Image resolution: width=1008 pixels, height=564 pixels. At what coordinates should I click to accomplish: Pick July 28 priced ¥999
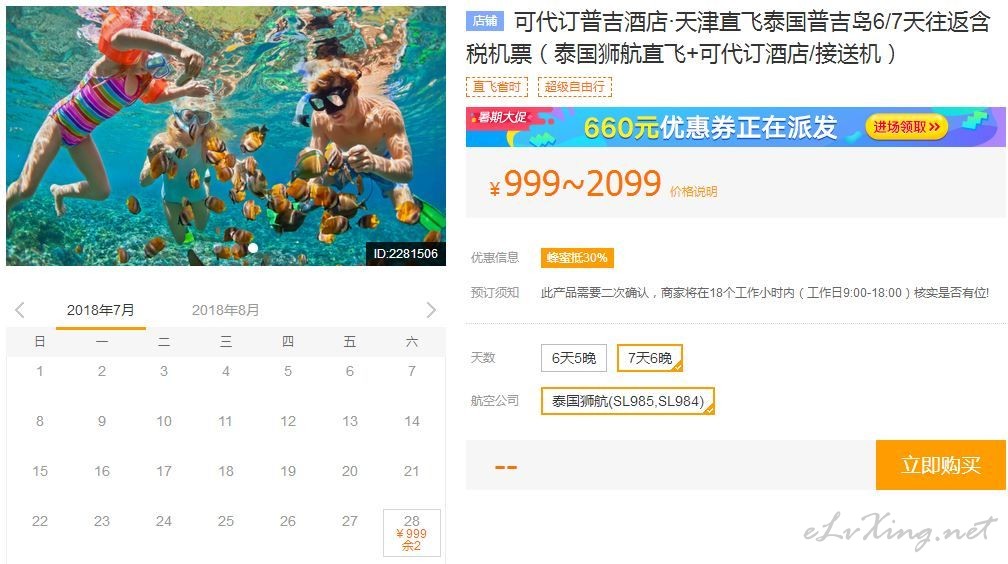(x=412, y=533)
